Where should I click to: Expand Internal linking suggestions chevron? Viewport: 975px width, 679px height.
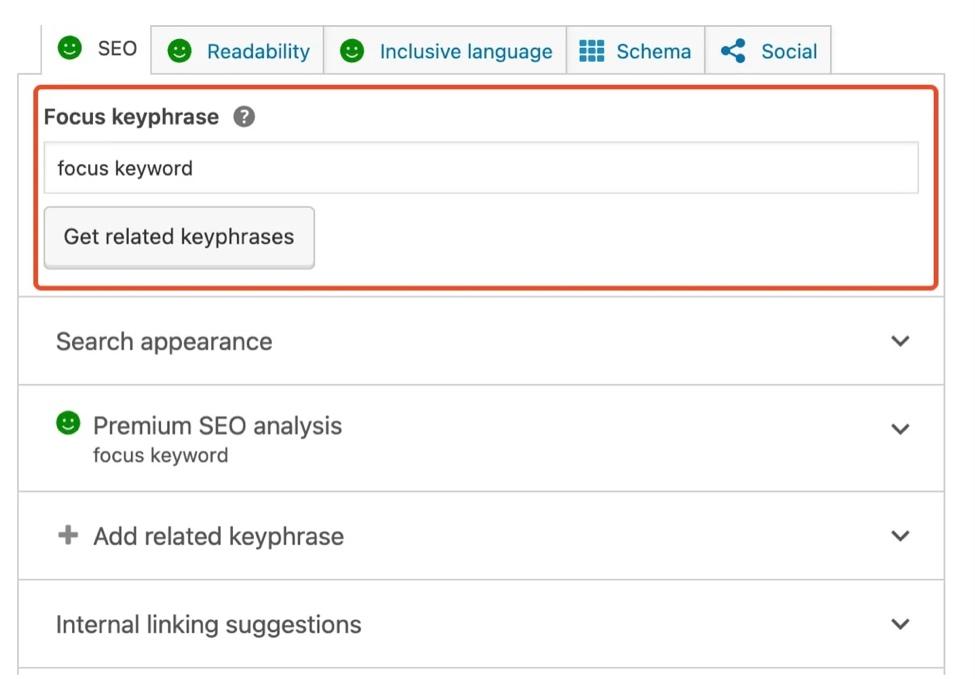(x=900, y=624)
